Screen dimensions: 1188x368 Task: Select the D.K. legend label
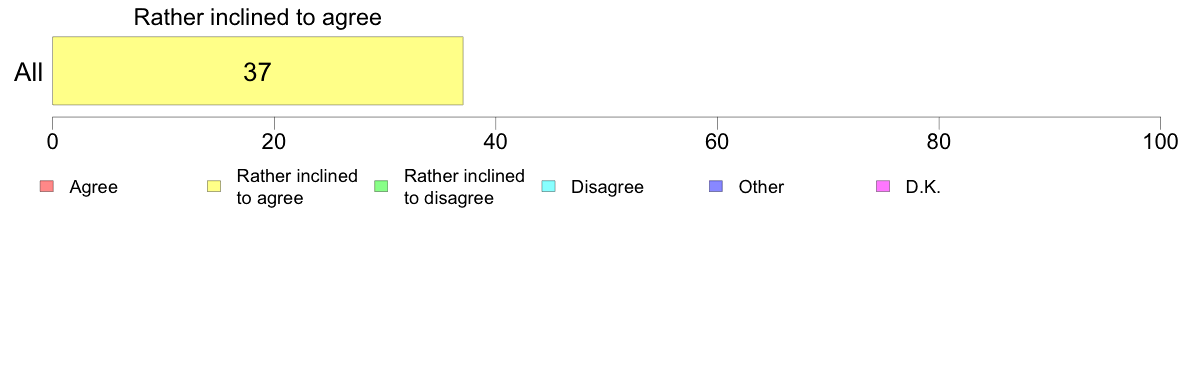coord(923,187)
